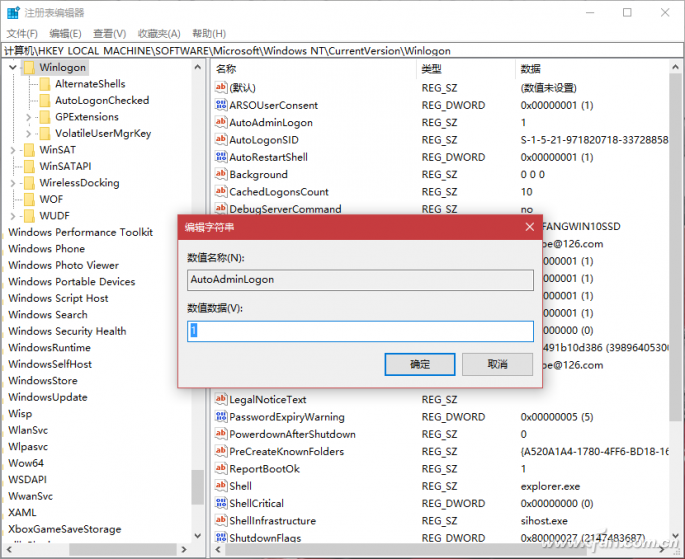The image size is (685, 559).
Task: Click the WirelessDocking folder icon
Action: 29,183
